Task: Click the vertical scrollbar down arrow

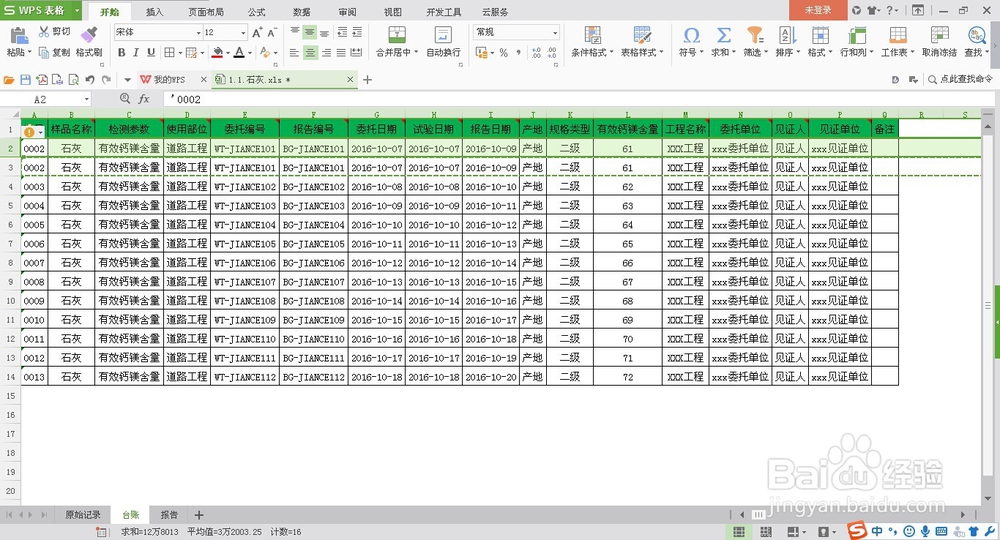Action: [x=988, y=499]
